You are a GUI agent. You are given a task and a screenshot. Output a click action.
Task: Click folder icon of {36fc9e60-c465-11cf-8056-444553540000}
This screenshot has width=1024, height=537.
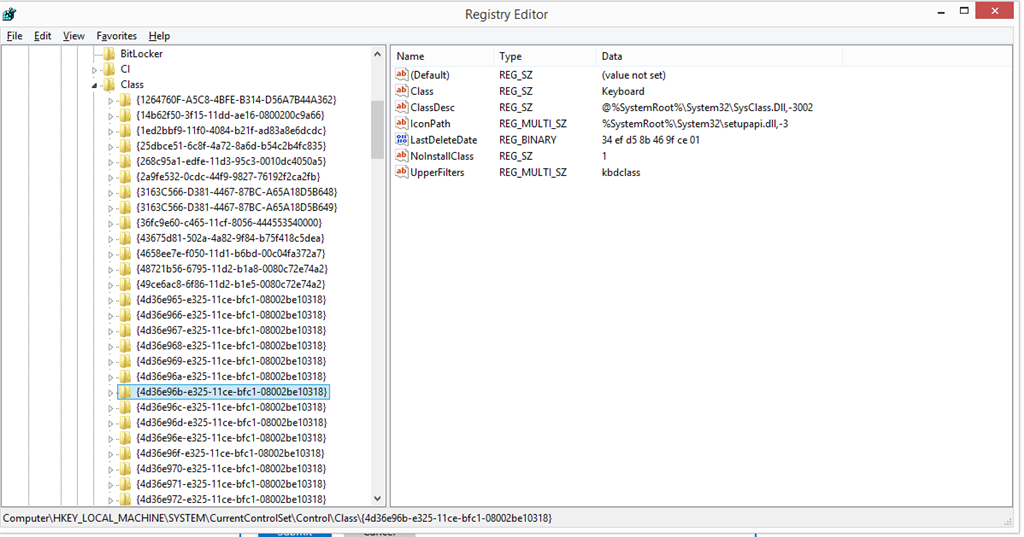(125, 223)
